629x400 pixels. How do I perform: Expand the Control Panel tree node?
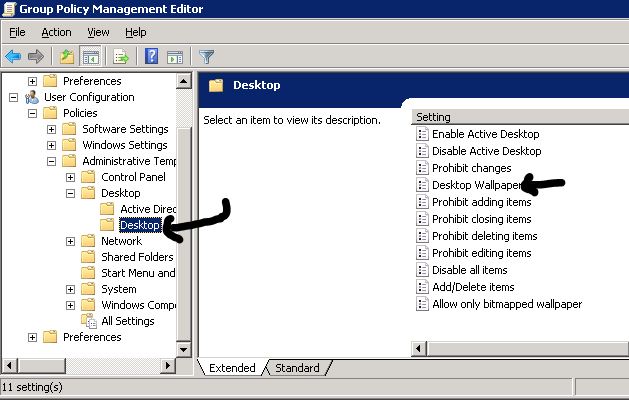(x=71, y=177)
